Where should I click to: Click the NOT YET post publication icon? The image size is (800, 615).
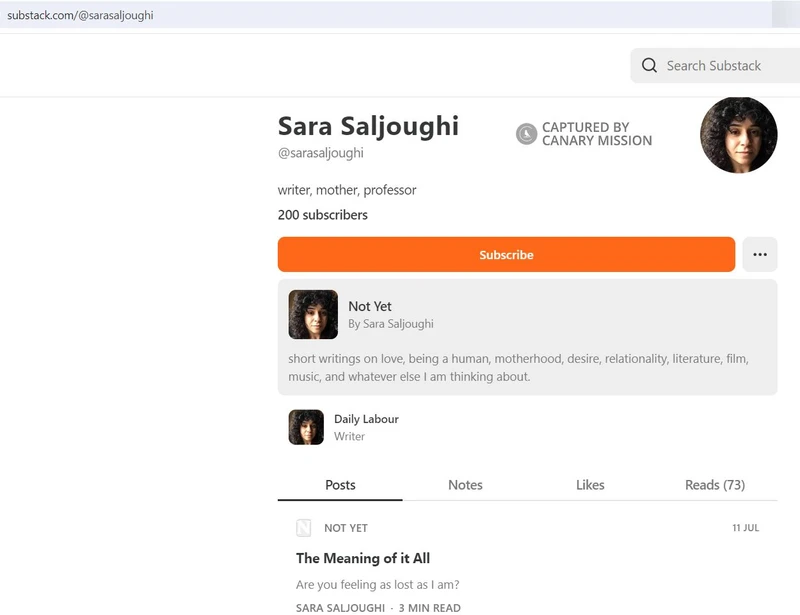pyautogui.click(x=304, y=528)
